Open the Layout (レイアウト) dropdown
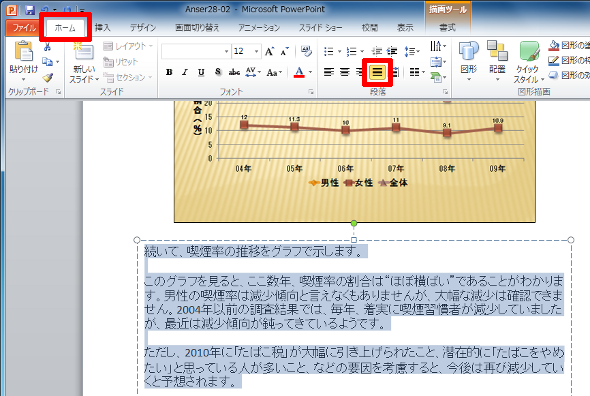This screenshot has height=396, width=590. point(128,46)
